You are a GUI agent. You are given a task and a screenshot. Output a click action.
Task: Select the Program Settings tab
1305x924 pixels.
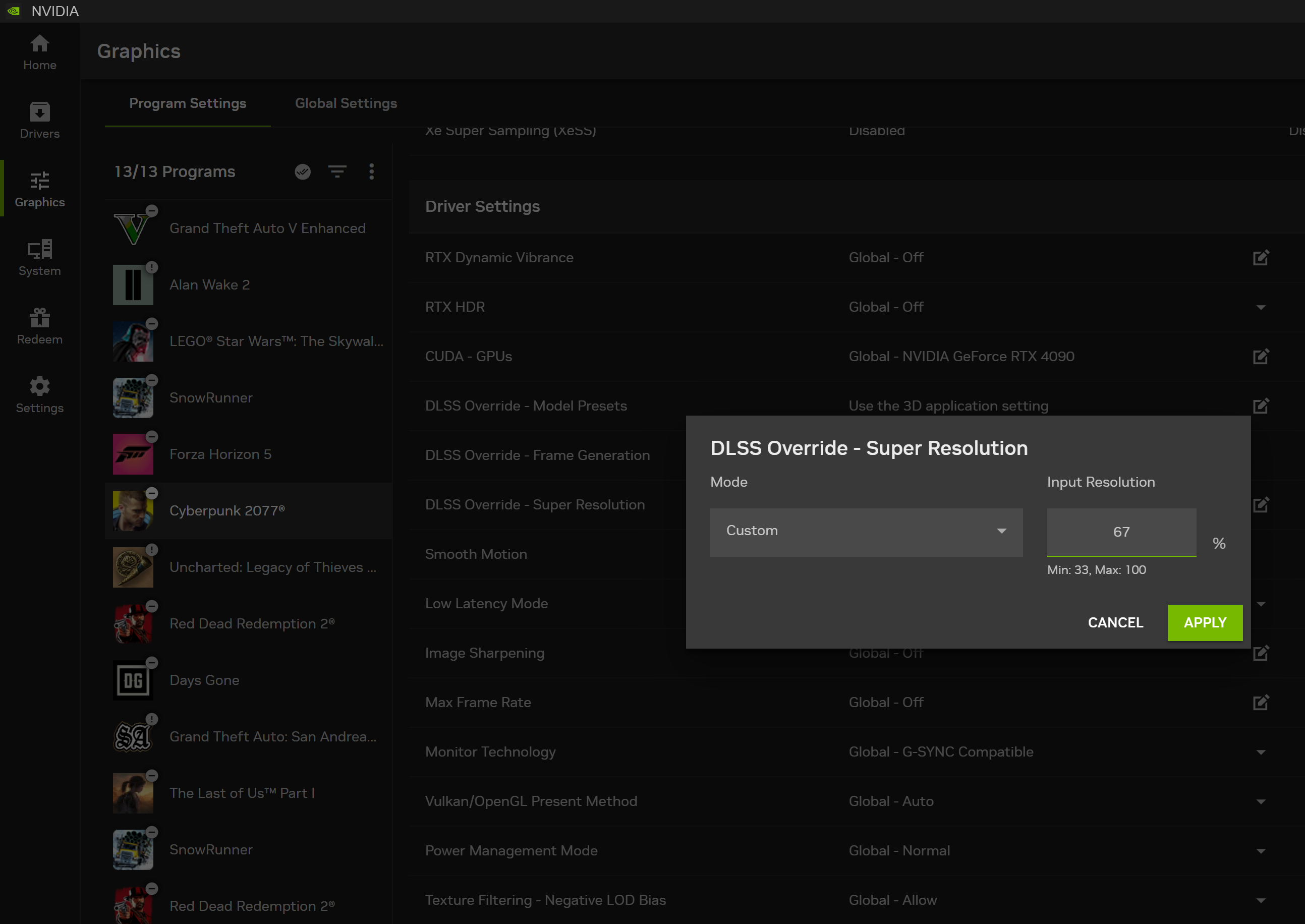point(187,103)
